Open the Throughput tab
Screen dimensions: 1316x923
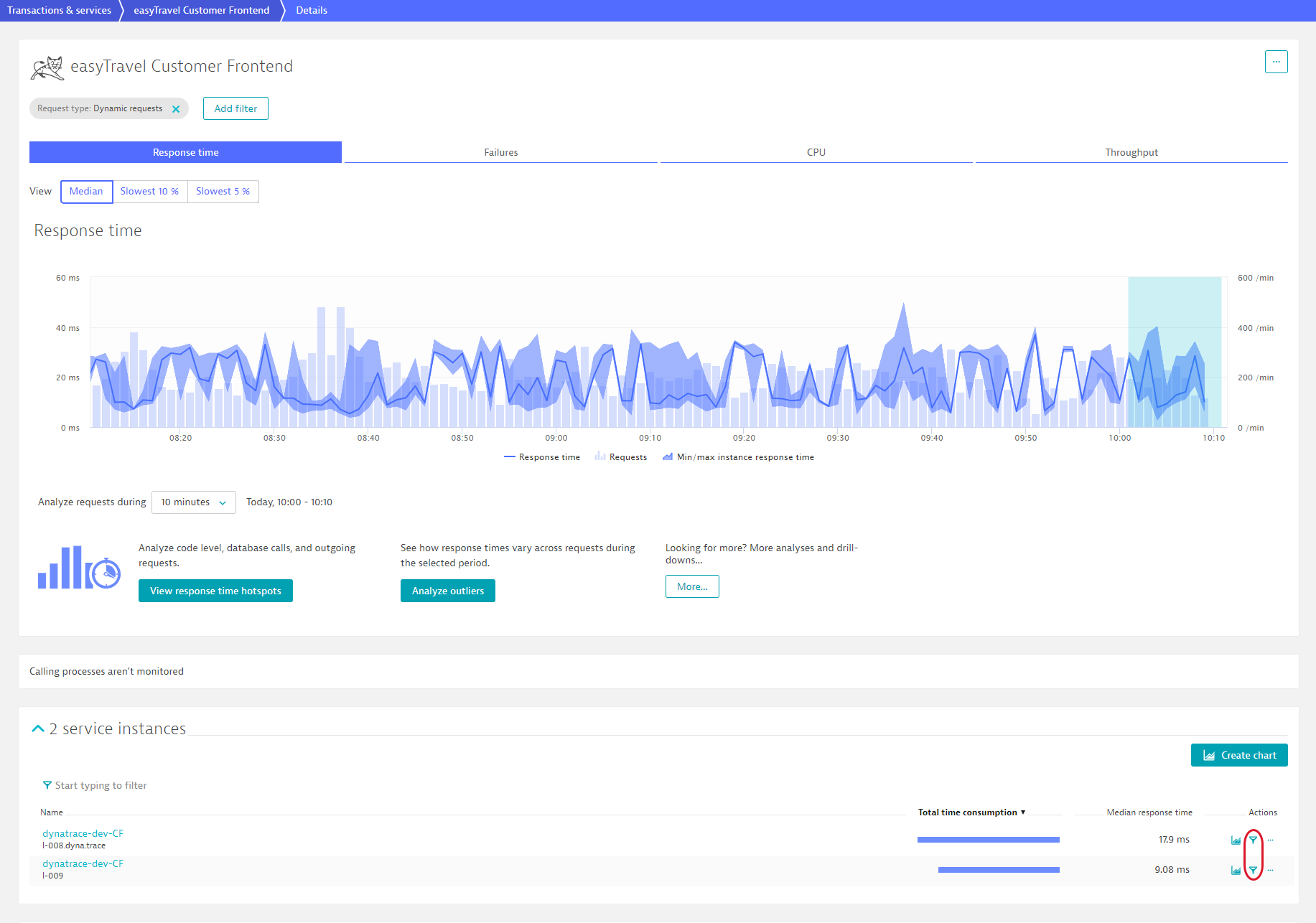pos(1131,152)
